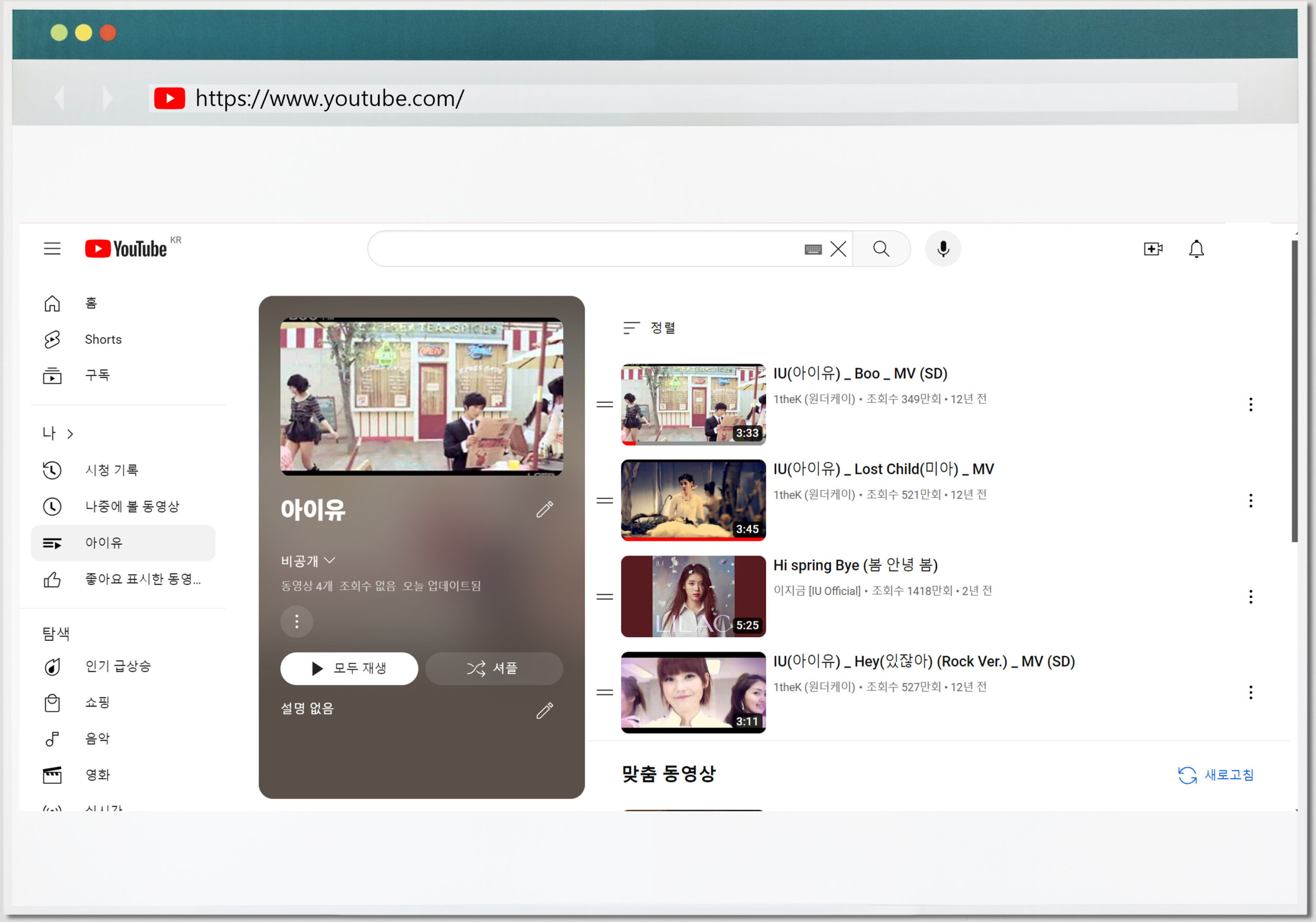Open 좋아요 표시한 동영상 in the sidebar
Viewport: 1316px width, 922px height.
click(123, 579)
